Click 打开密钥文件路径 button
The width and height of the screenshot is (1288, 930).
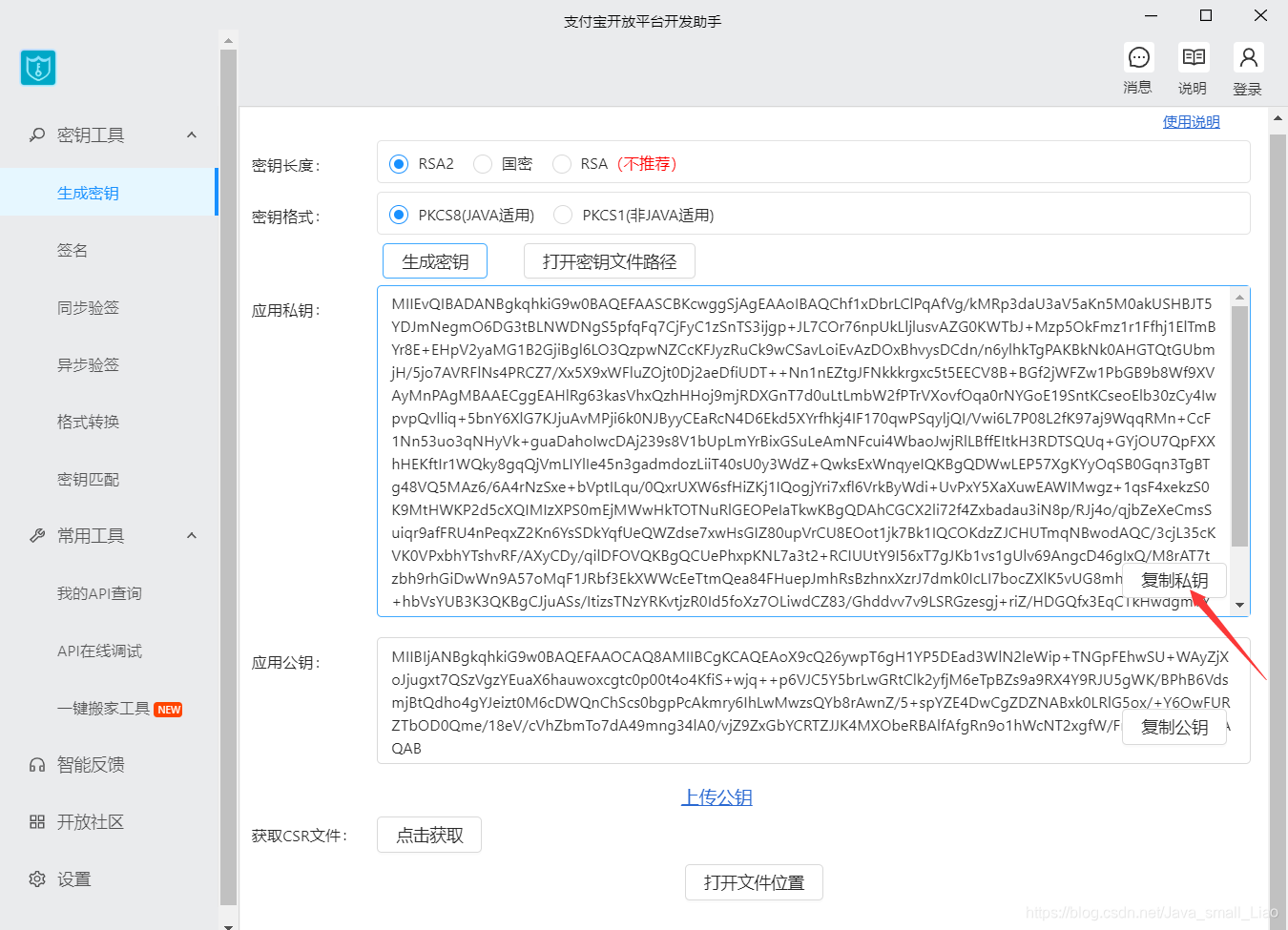click(610, 261)
